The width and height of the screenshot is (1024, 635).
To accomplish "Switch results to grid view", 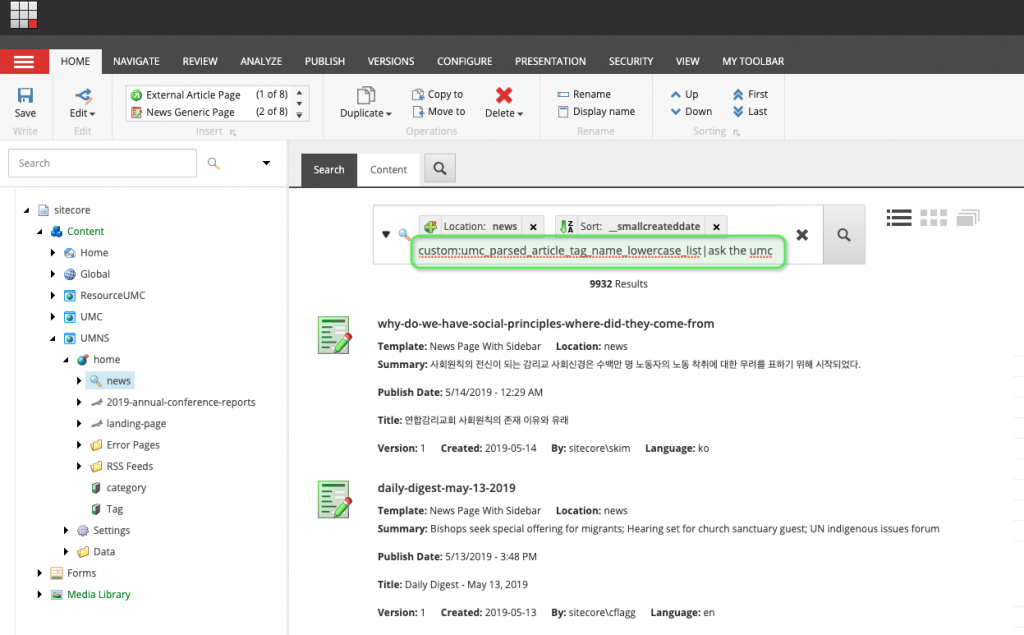I will pos(933,218).
